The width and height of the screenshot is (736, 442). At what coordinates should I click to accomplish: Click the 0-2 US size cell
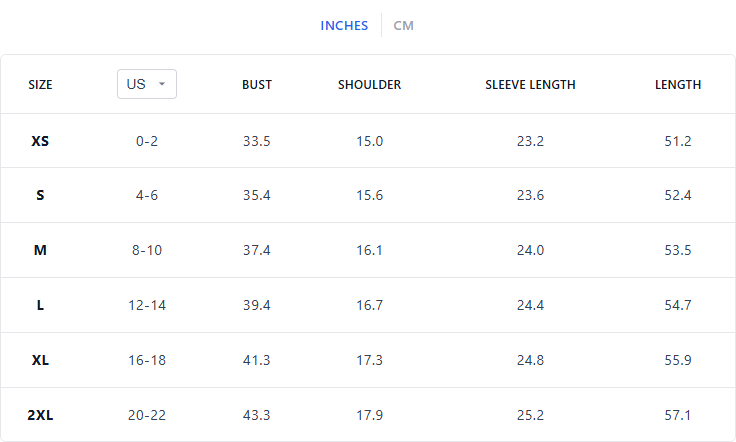click(x=147, y=141)
